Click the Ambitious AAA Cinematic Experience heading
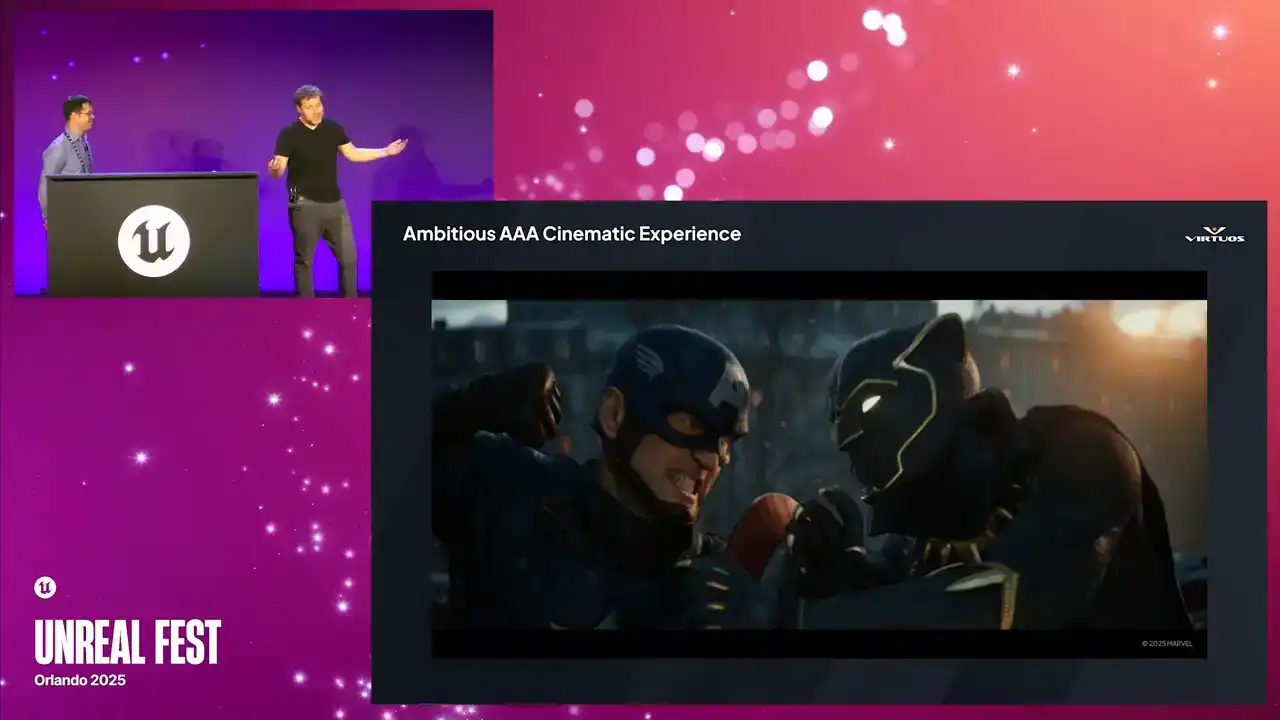This screenshot has height=720, width=1280. point(571,234)
